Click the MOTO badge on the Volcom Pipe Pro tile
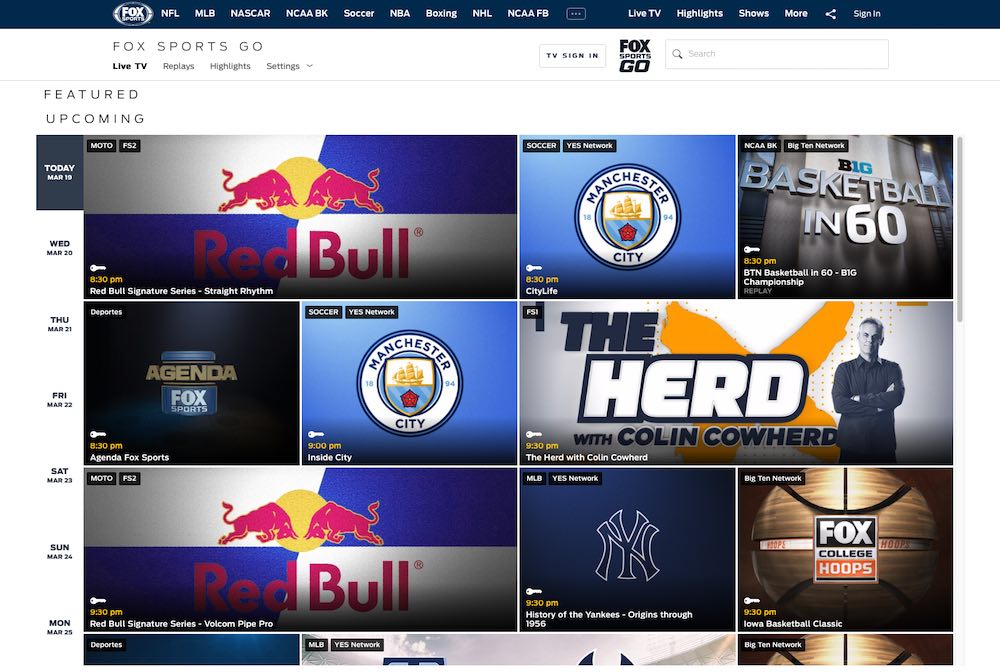The image size is (1000, 672). point(101,478)
